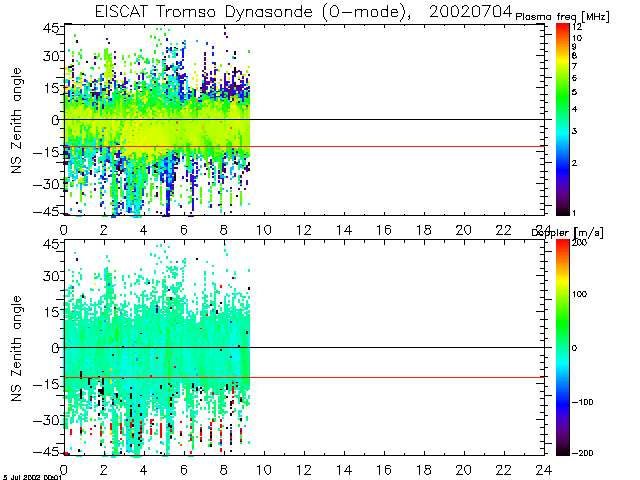640x480 pixels.
Task: Click the "5" tick on plasma frequency colorbar
Action: point(574,92)
